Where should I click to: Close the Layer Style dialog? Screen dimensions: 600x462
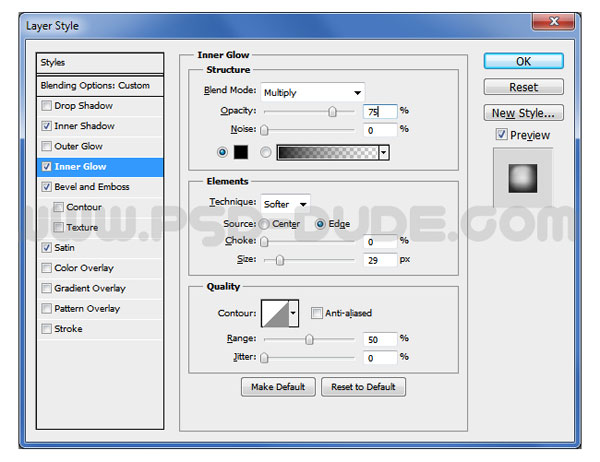click(x=553, y=21)
